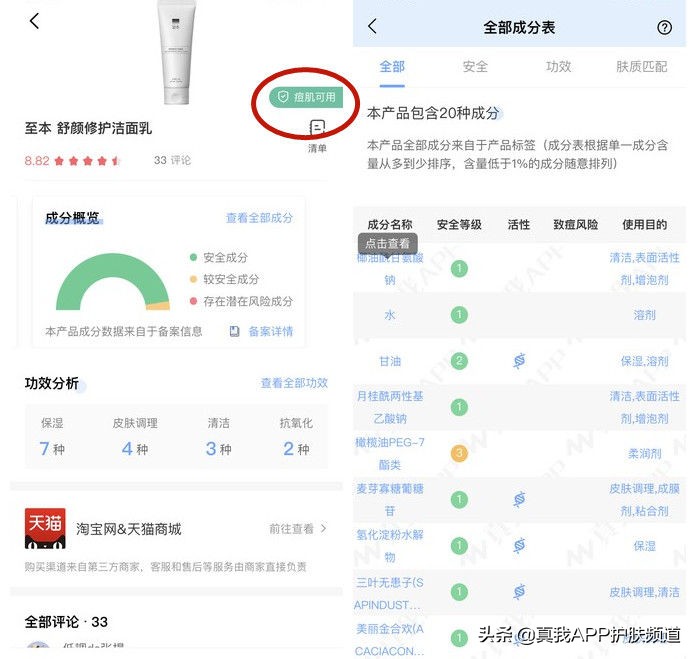Switch to the 全部 tab
The width and height of the screenshot is (696, 659).
pos(392,67)
